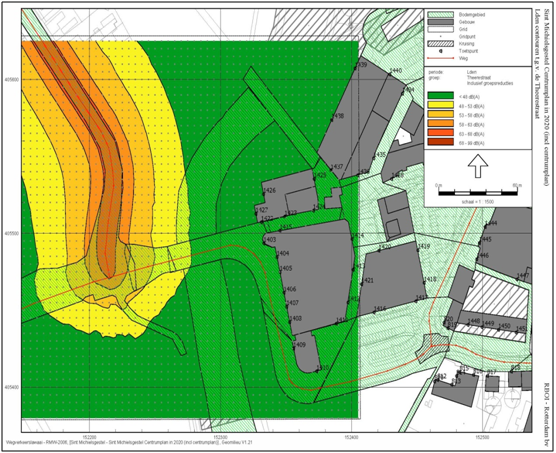Image resolution: width=556 pixels, height=453 pixels.
Task: Click test point 1403 on the building
Action: click(x=269, y=240)
